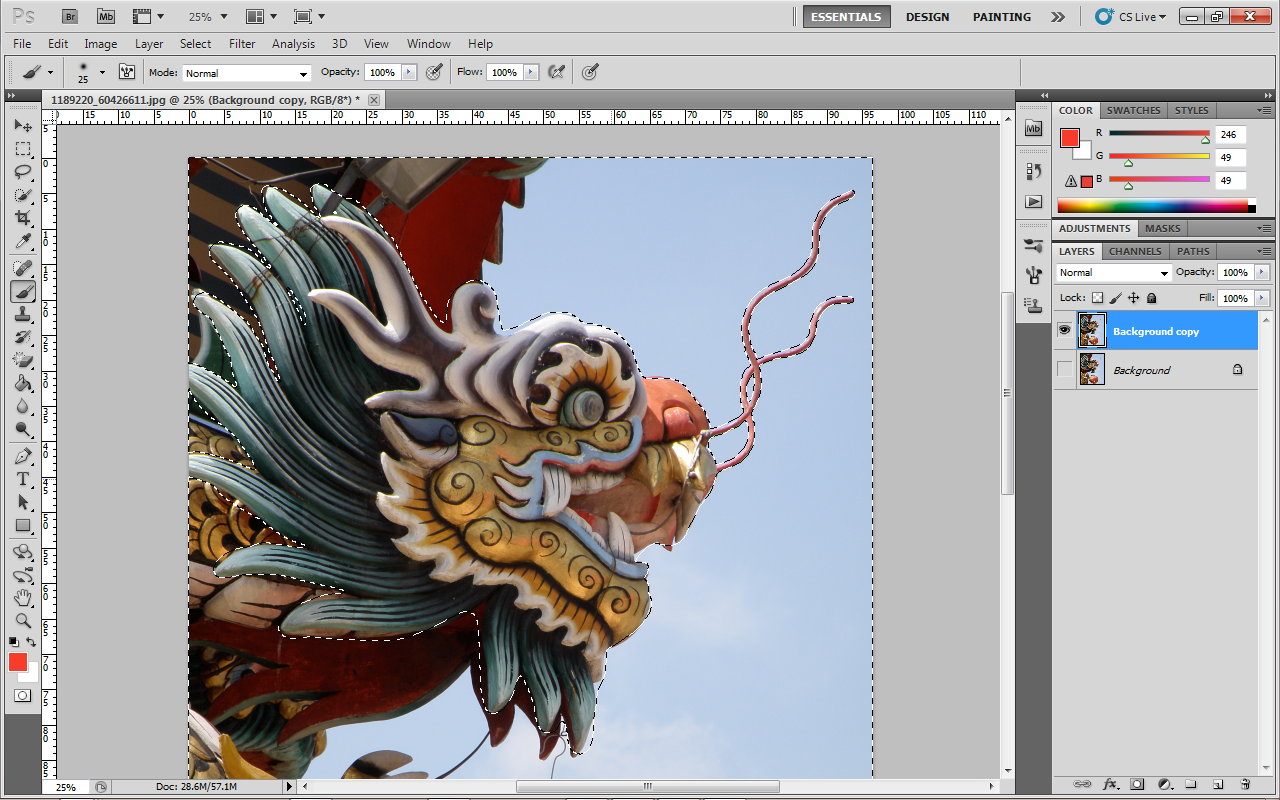1280x800 pixels.
Task: Show the Background layer
Action: (x=1065, y=370)
